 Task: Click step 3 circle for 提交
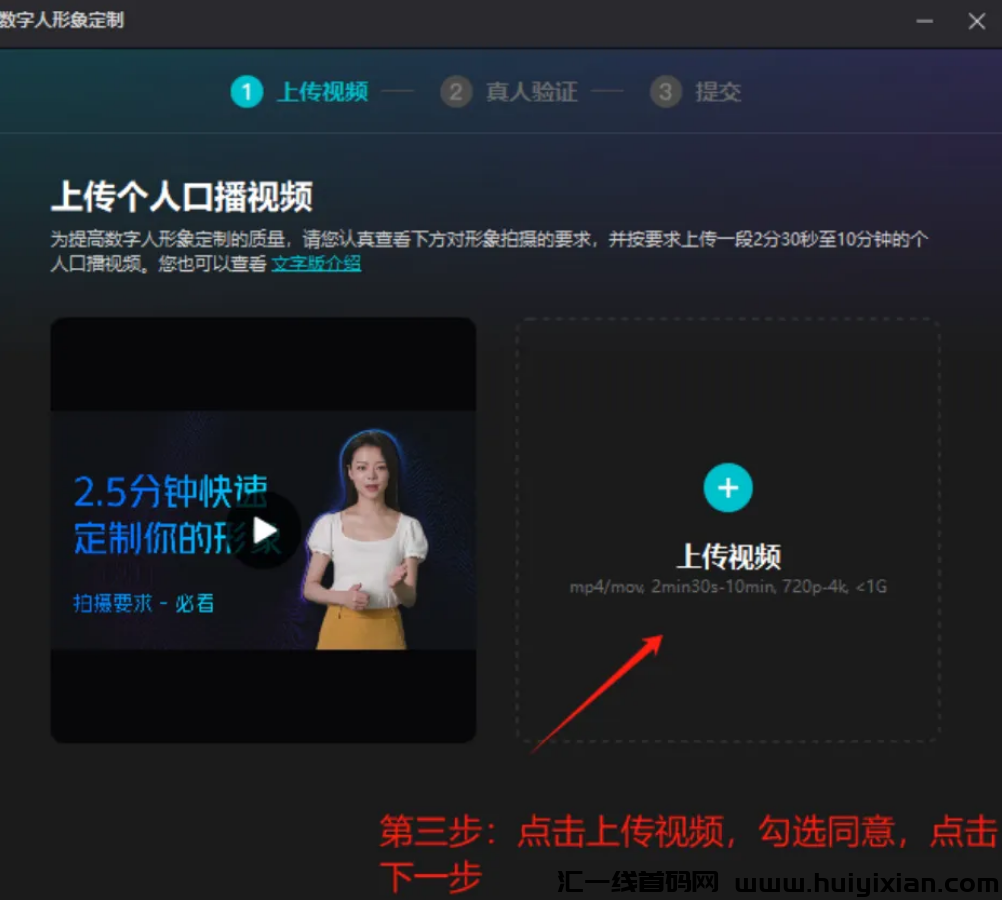coord(665,92)
